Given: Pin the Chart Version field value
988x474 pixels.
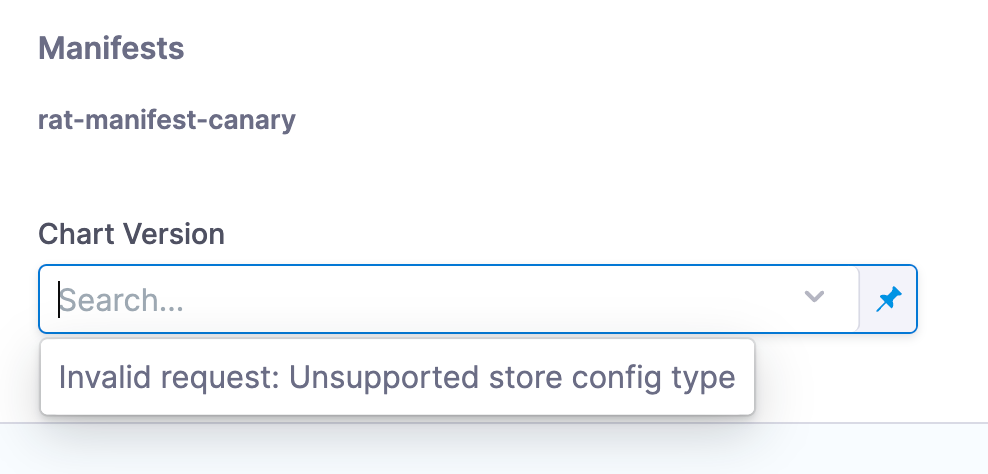Looking at the screenshot, I should click(888, 299).
